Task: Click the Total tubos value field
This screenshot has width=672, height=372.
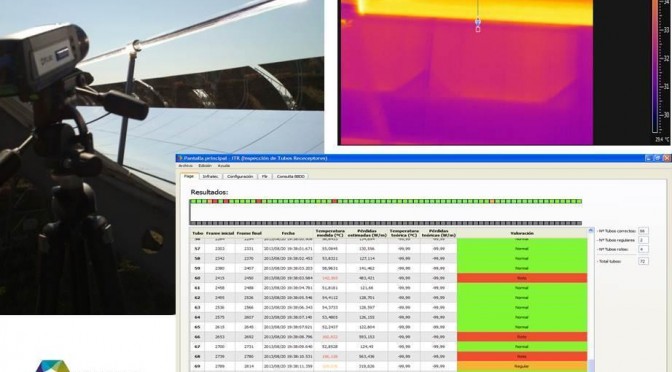Action: 642,261
